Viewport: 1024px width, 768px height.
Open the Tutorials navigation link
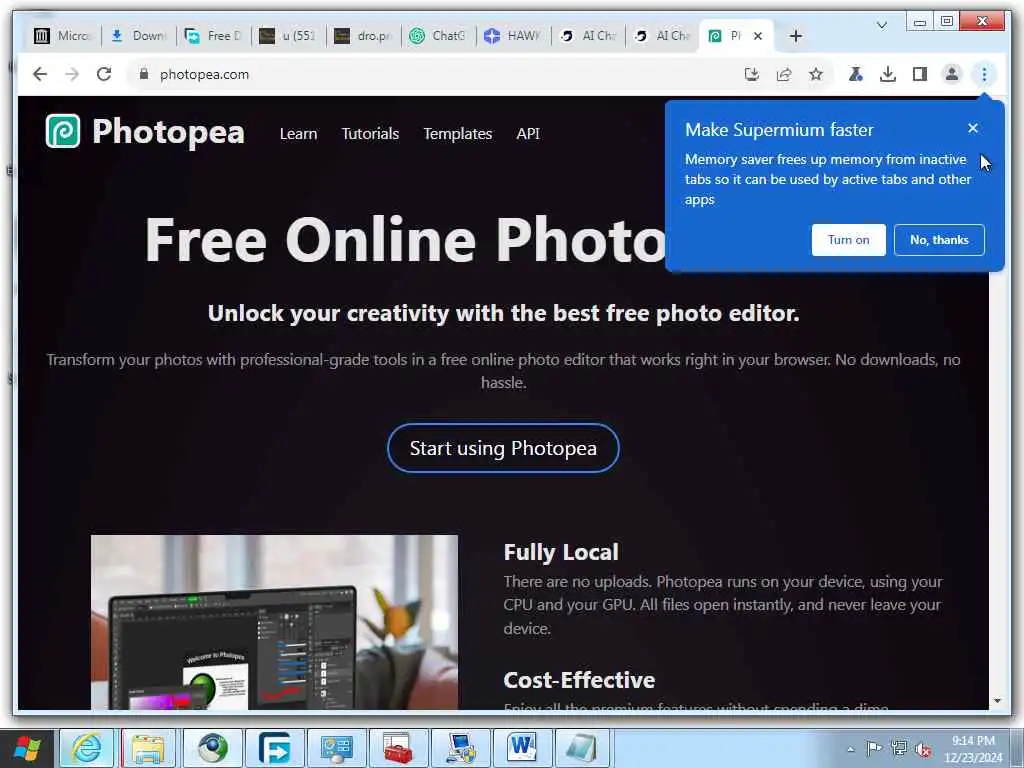coord(370,133)
